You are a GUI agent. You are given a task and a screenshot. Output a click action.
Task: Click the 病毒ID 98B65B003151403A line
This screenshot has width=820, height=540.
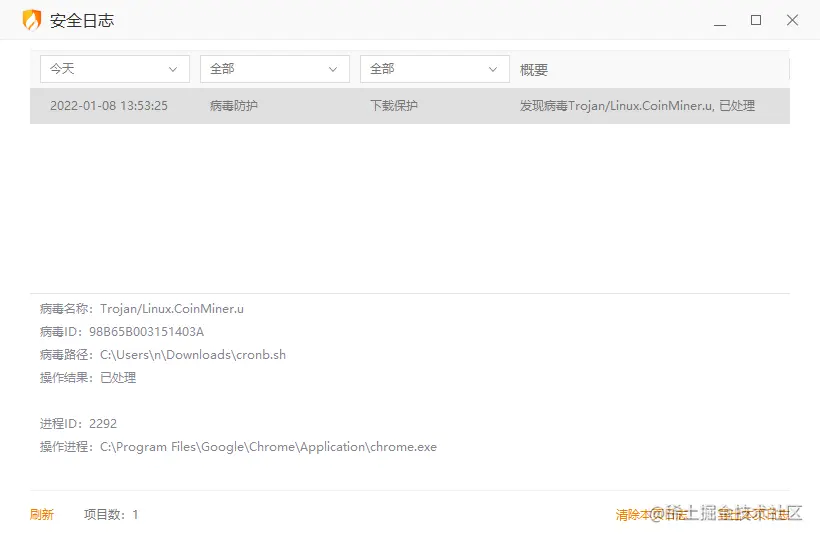(x=122, y=332)
